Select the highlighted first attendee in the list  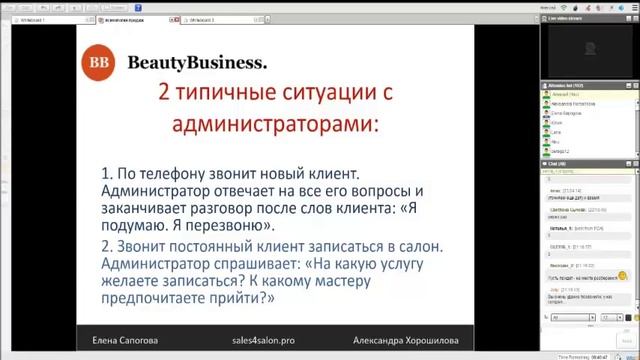(588, 94)
